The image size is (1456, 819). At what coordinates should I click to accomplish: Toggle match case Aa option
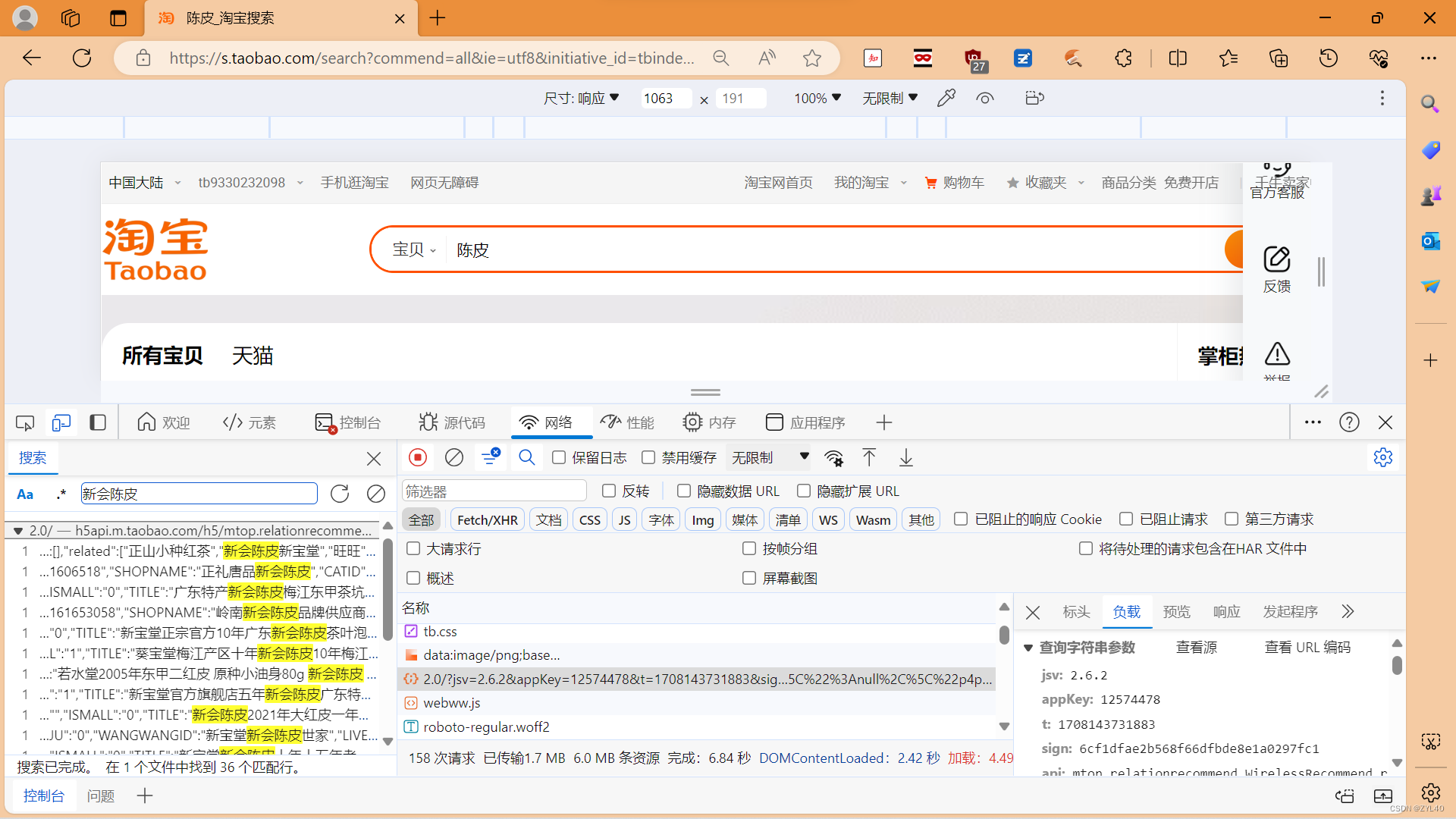tap(25, 494)
